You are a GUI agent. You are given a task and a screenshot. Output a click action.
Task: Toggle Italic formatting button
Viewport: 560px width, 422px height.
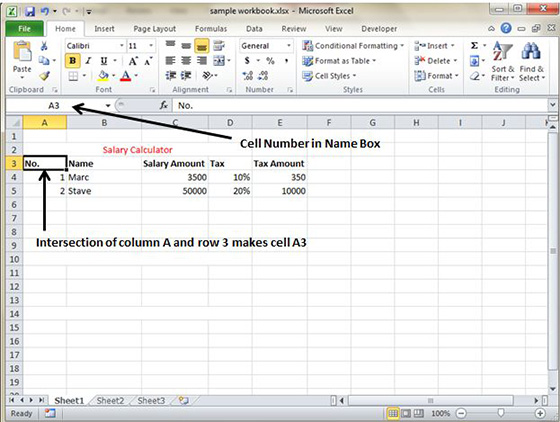[x=88, y=61]
